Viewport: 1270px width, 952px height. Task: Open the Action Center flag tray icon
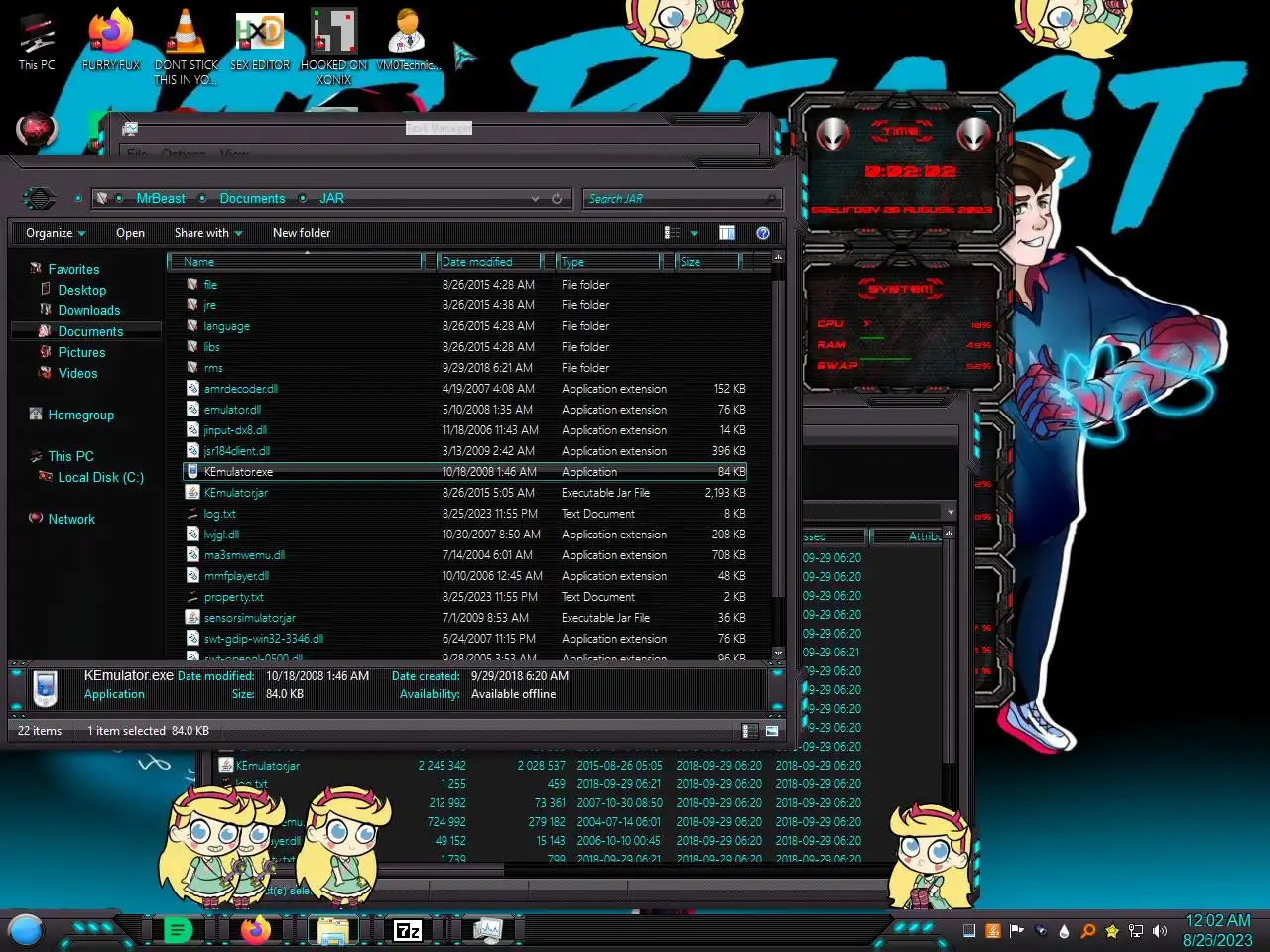click(x=1016, y=931)
